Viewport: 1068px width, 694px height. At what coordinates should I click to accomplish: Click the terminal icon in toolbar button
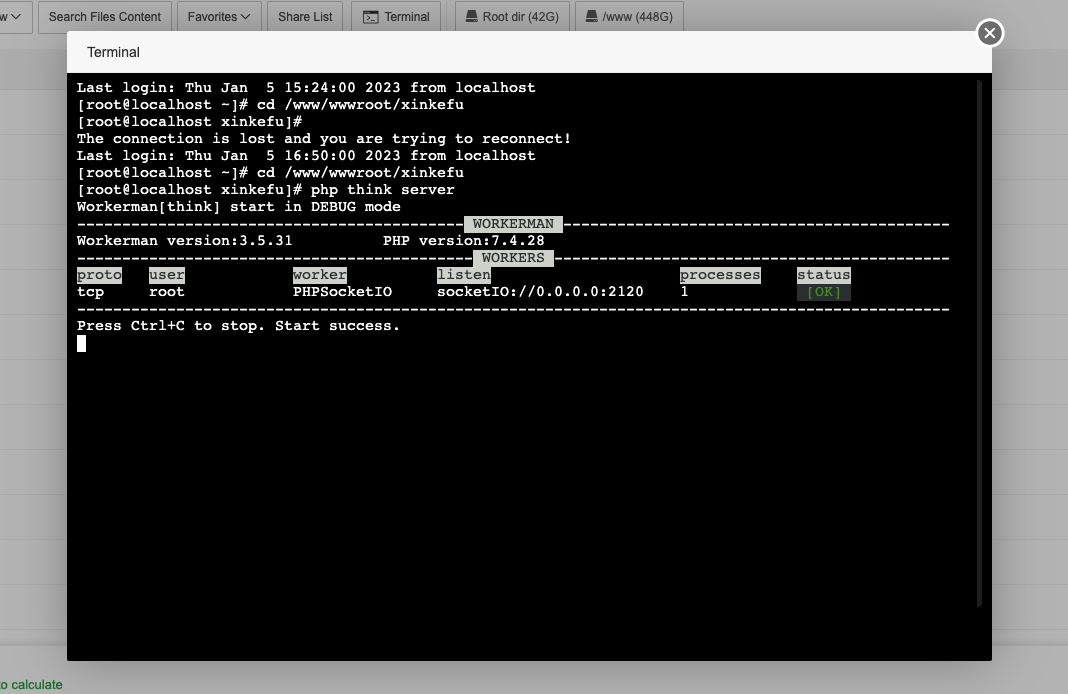371,17
